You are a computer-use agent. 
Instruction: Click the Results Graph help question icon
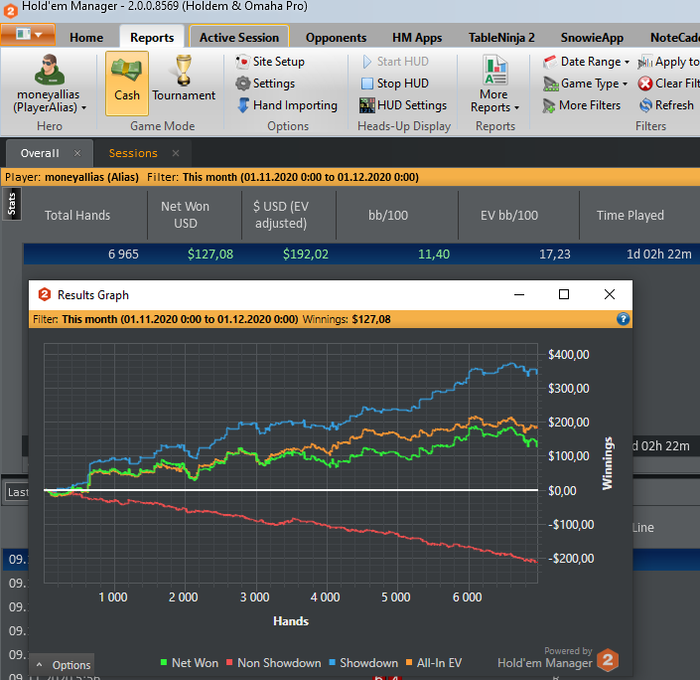(623, 319)
